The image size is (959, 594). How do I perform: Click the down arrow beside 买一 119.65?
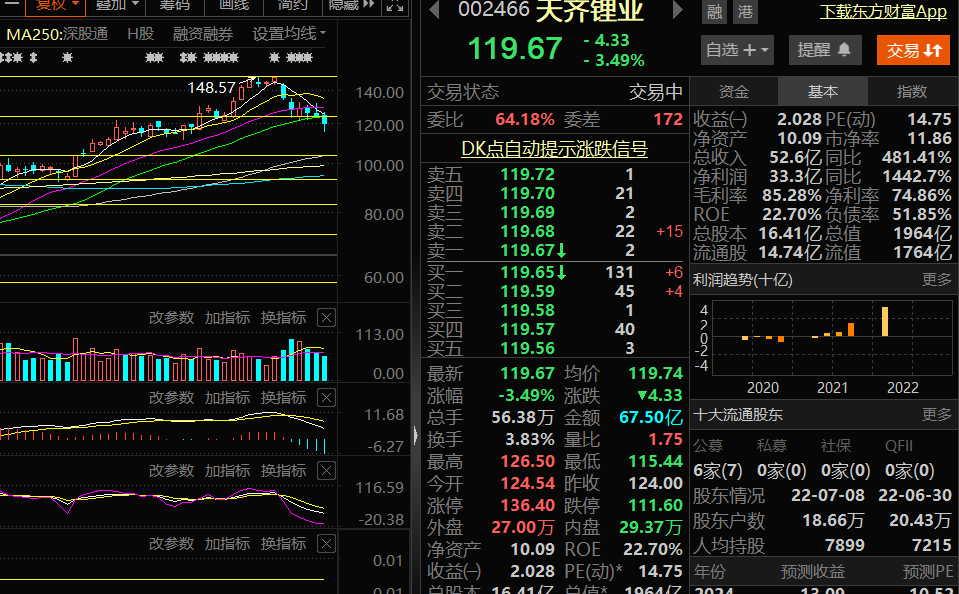point(561,272)
